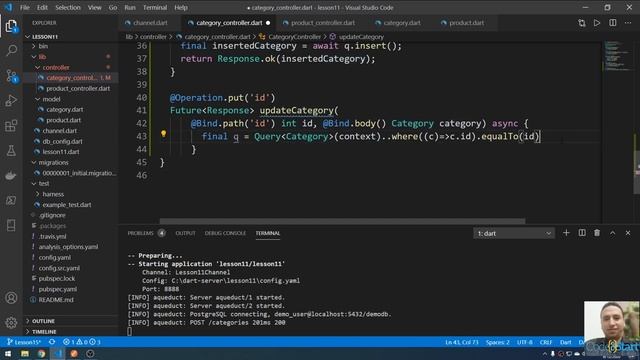This screenshot has width=640, height=360.
Task: Click the Run play button in editor toolbar
Action: click(x=597, y=23)
